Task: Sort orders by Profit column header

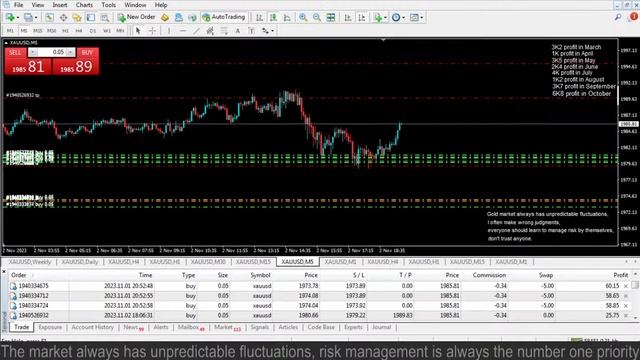Action: pyautogui.click(x=620, y=275)
